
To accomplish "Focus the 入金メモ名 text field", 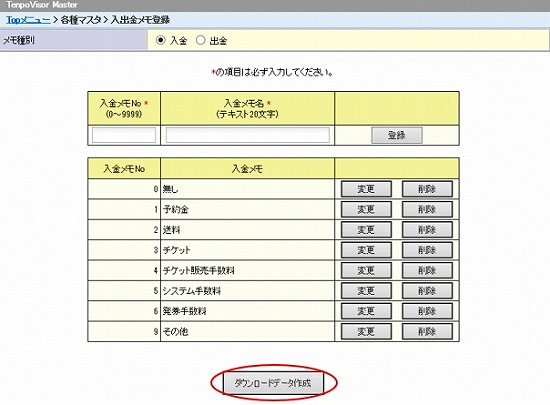I will [248, 135].
